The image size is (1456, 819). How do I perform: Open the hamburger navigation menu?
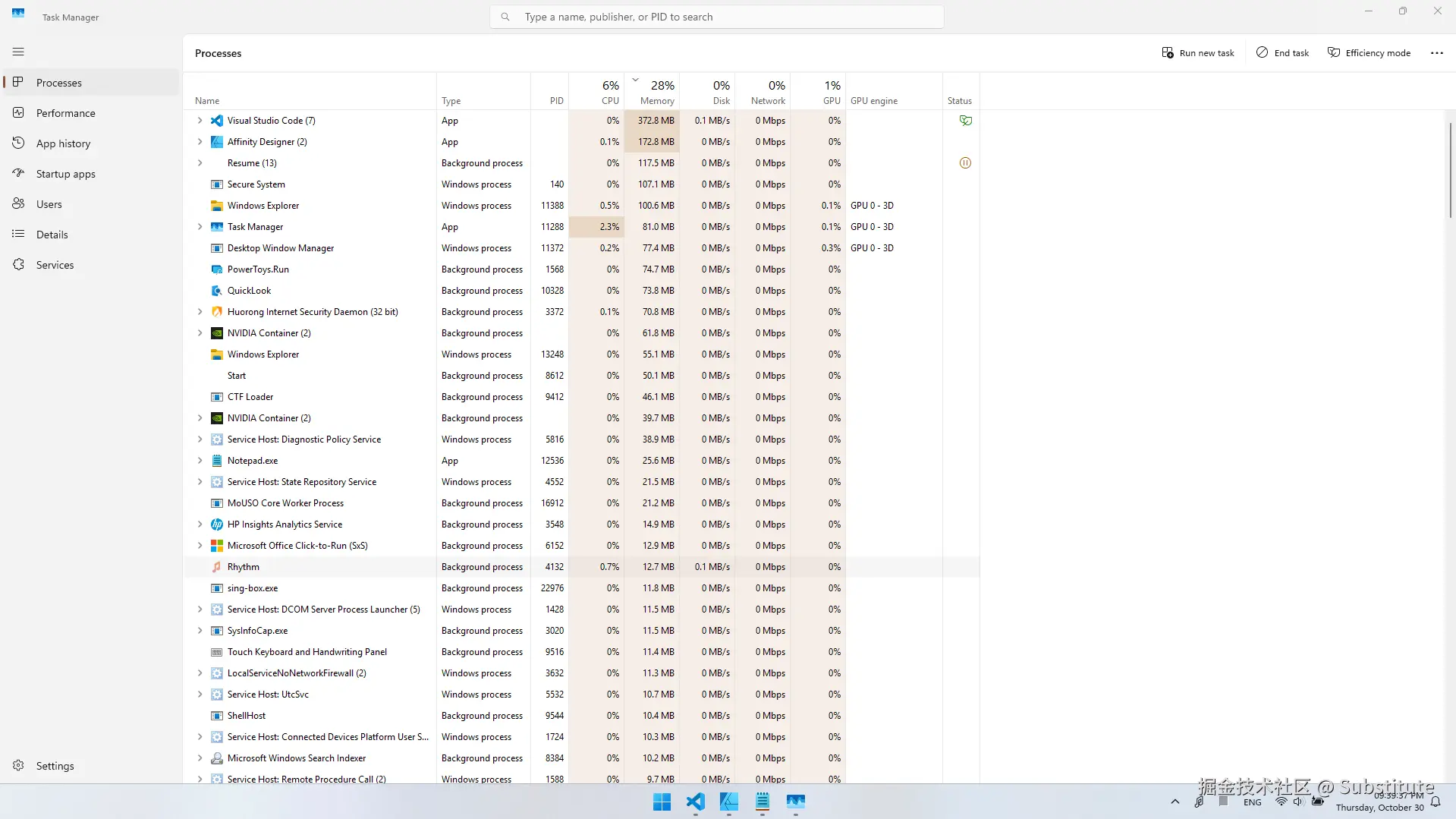[x=18, y=52]
